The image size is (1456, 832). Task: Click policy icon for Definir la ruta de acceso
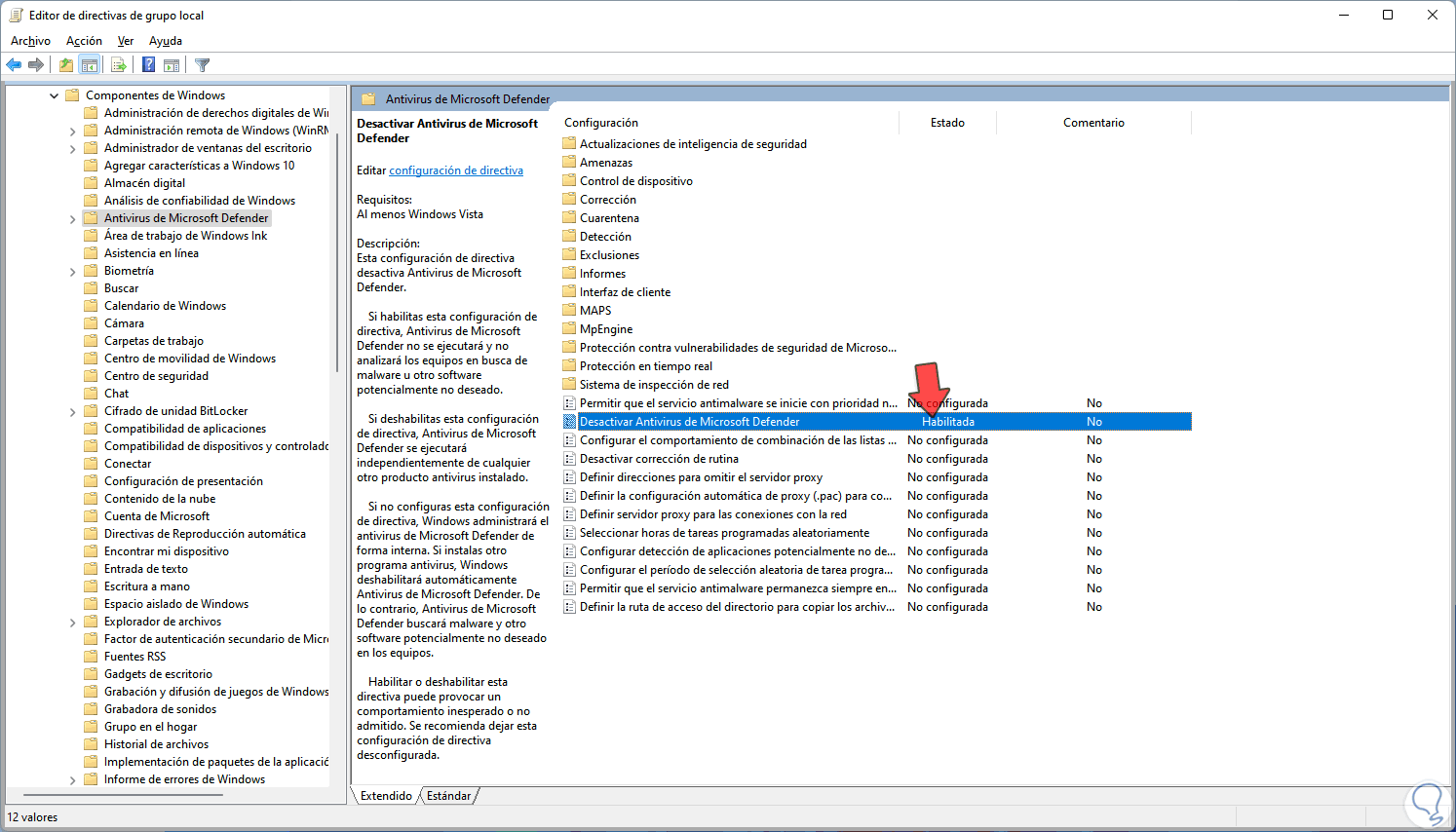(x=570, y=607)
